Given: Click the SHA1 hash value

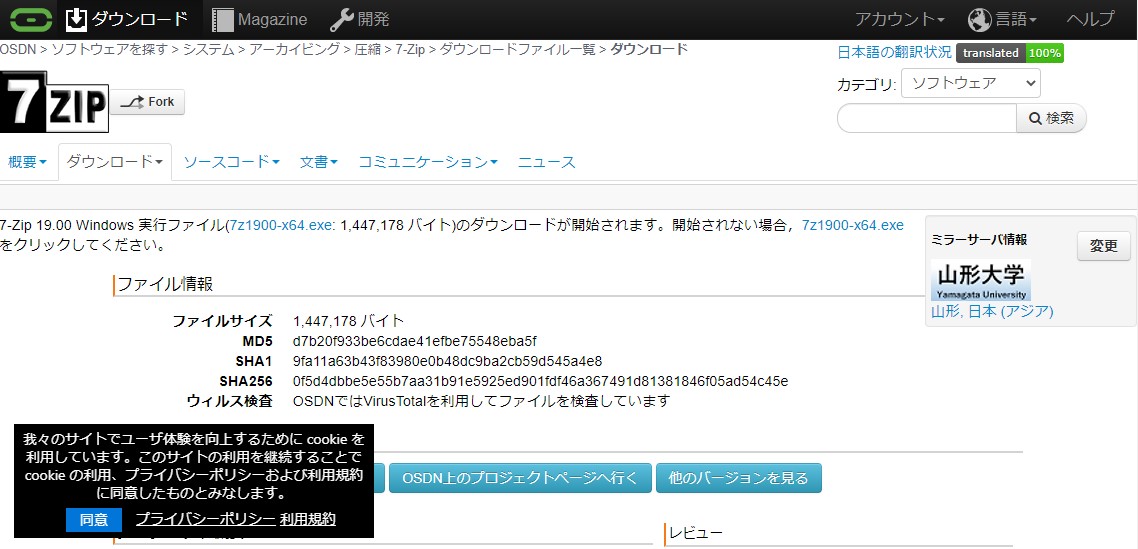Looking at the screenshot, I should click(x=447, y=361).
